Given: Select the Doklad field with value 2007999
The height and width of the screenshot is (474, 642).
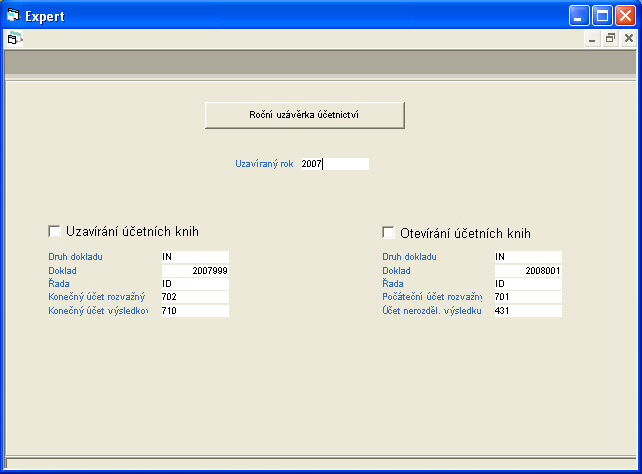Looking at the screenshot, I should coord(194,271).
